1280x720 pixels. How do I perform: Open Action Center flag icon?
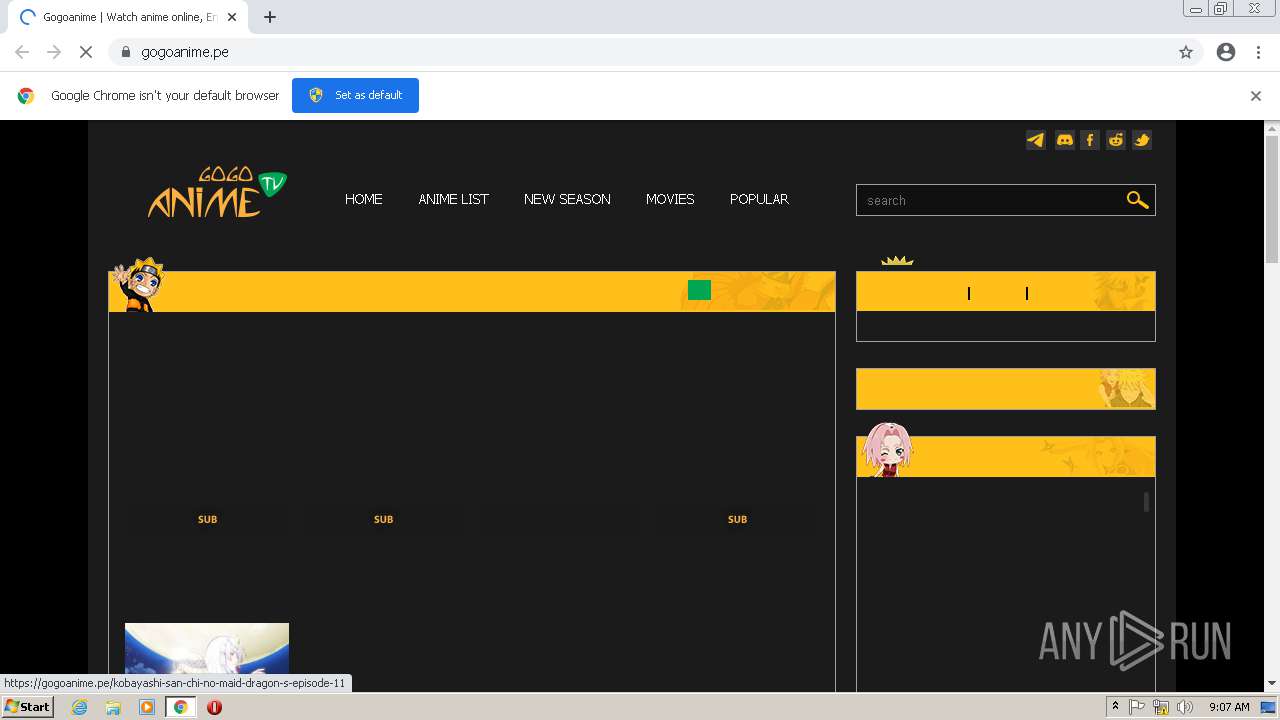[1137, 707]
